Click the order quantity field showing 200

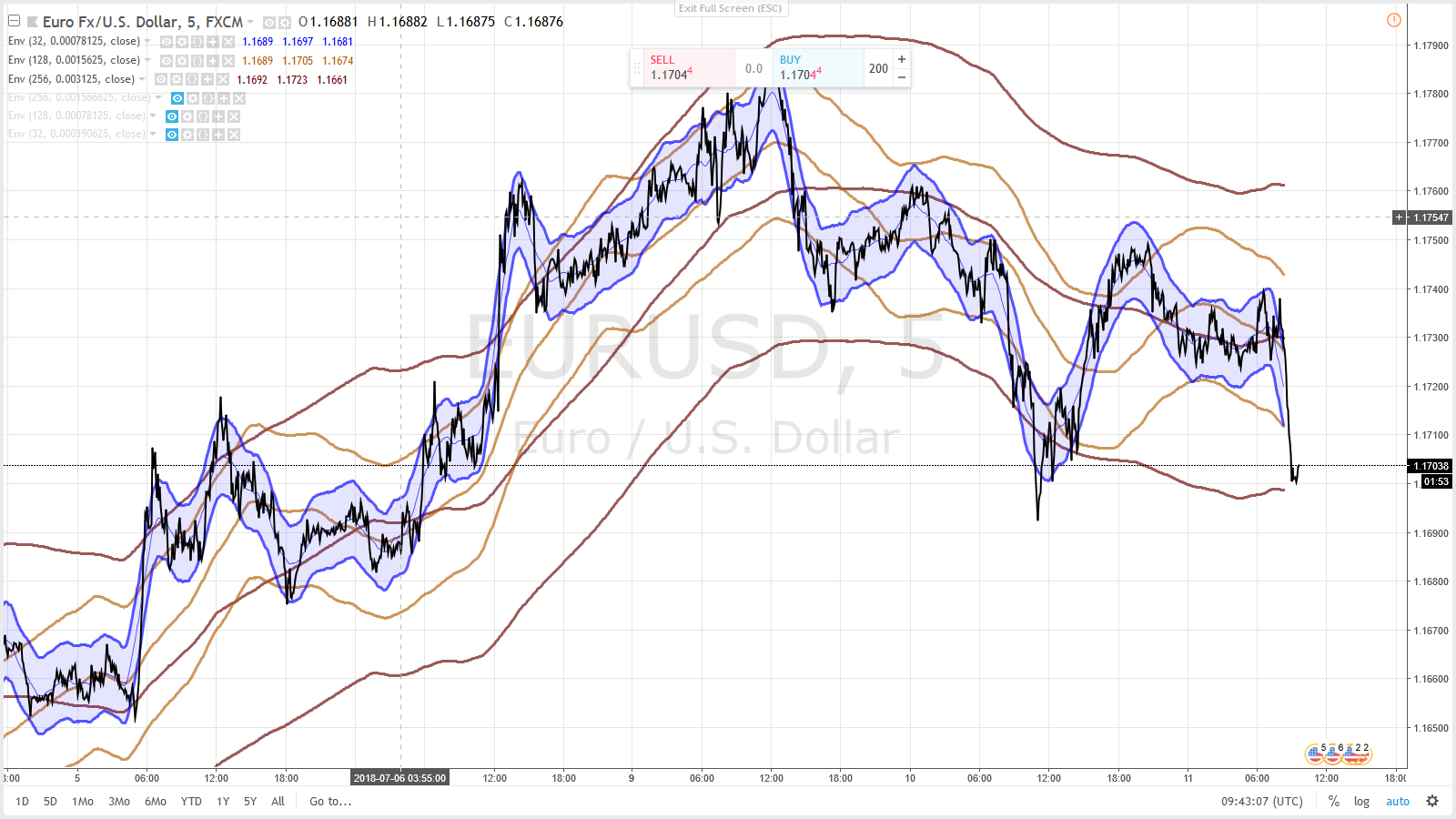point(878,68)
